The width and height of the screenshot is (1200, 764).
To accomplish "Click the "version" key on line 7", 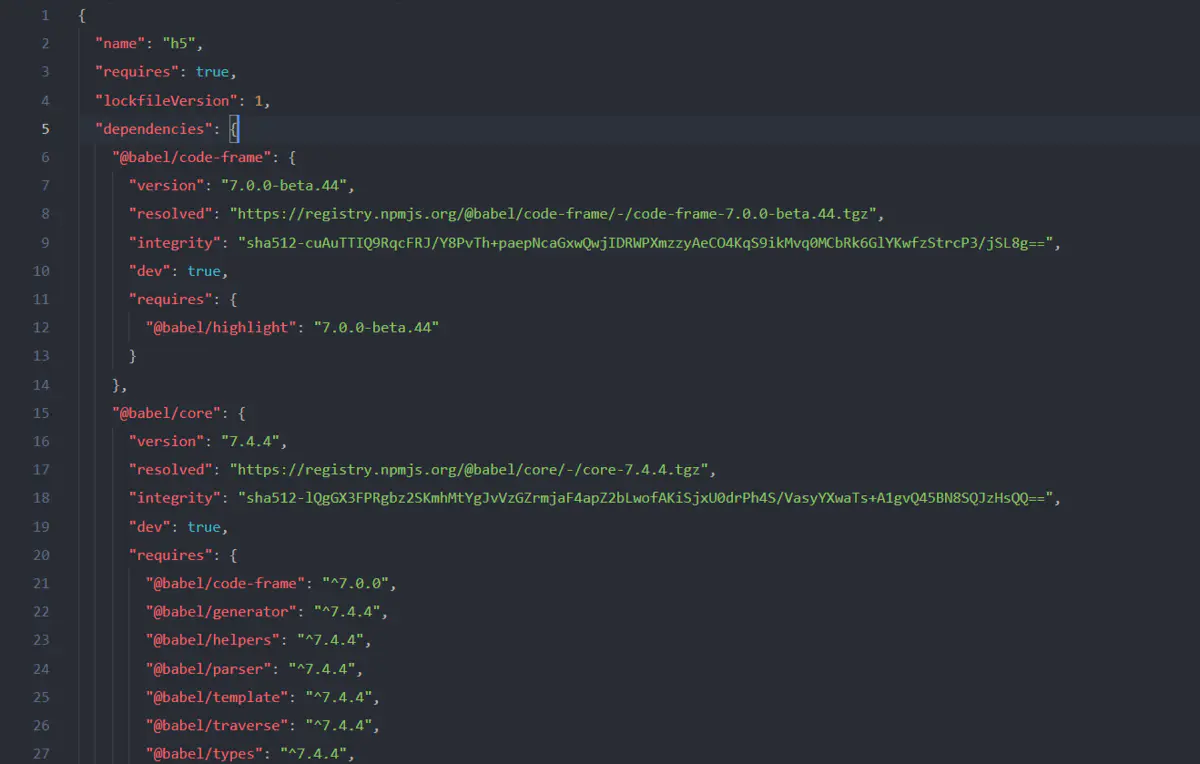I will pyautogui.click(x=166, y=186).
